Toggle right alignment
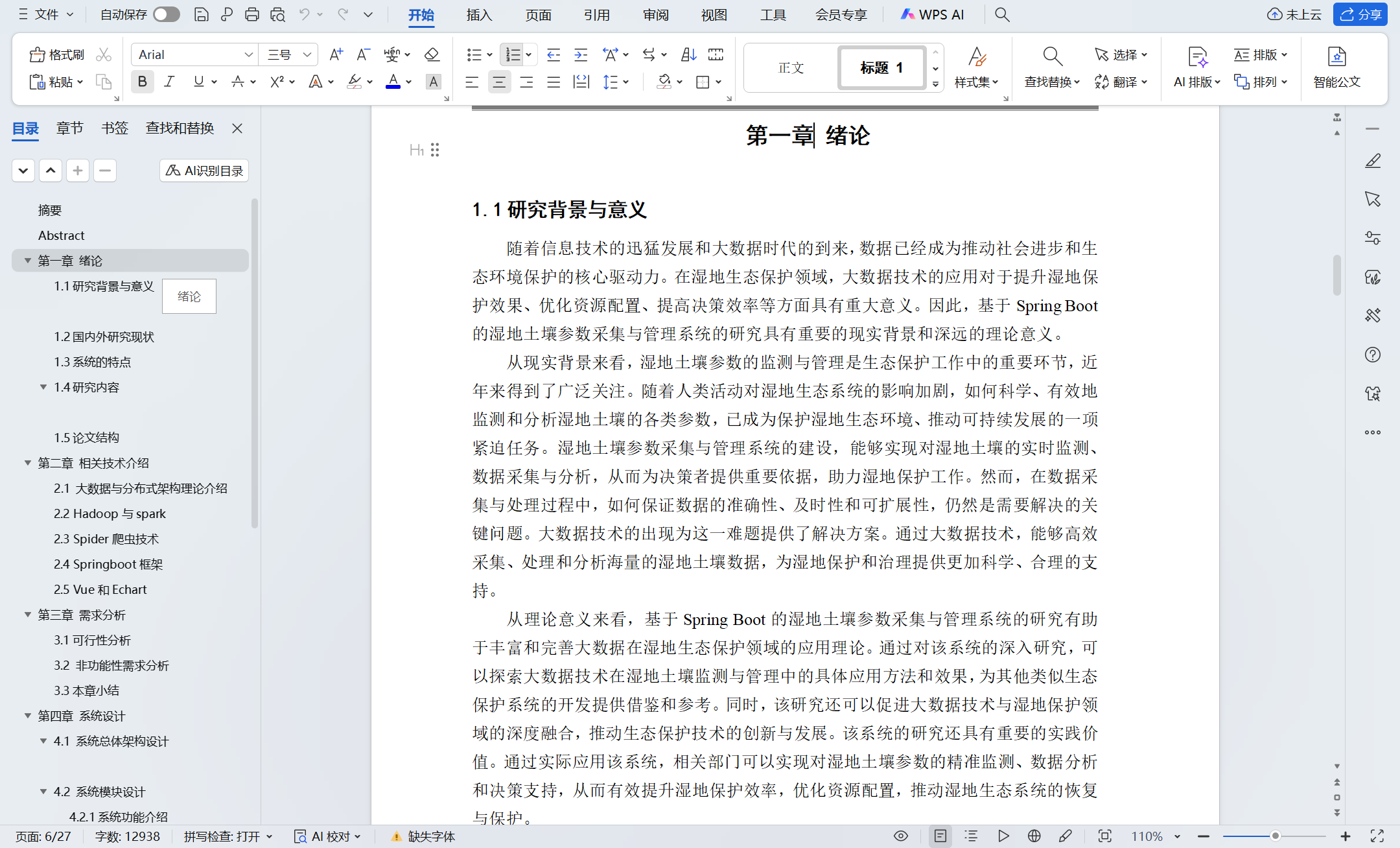Viewport: 1400px width, 848px height. click(526, 82)
